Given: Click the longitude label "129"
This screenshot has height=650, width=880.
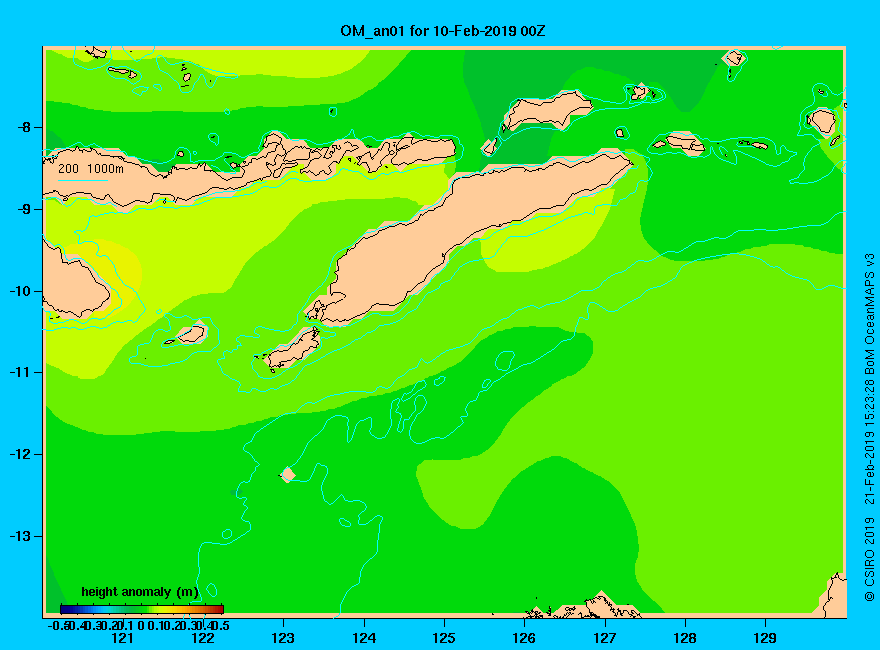Looking at the screenshot, I should click(765, 638).
